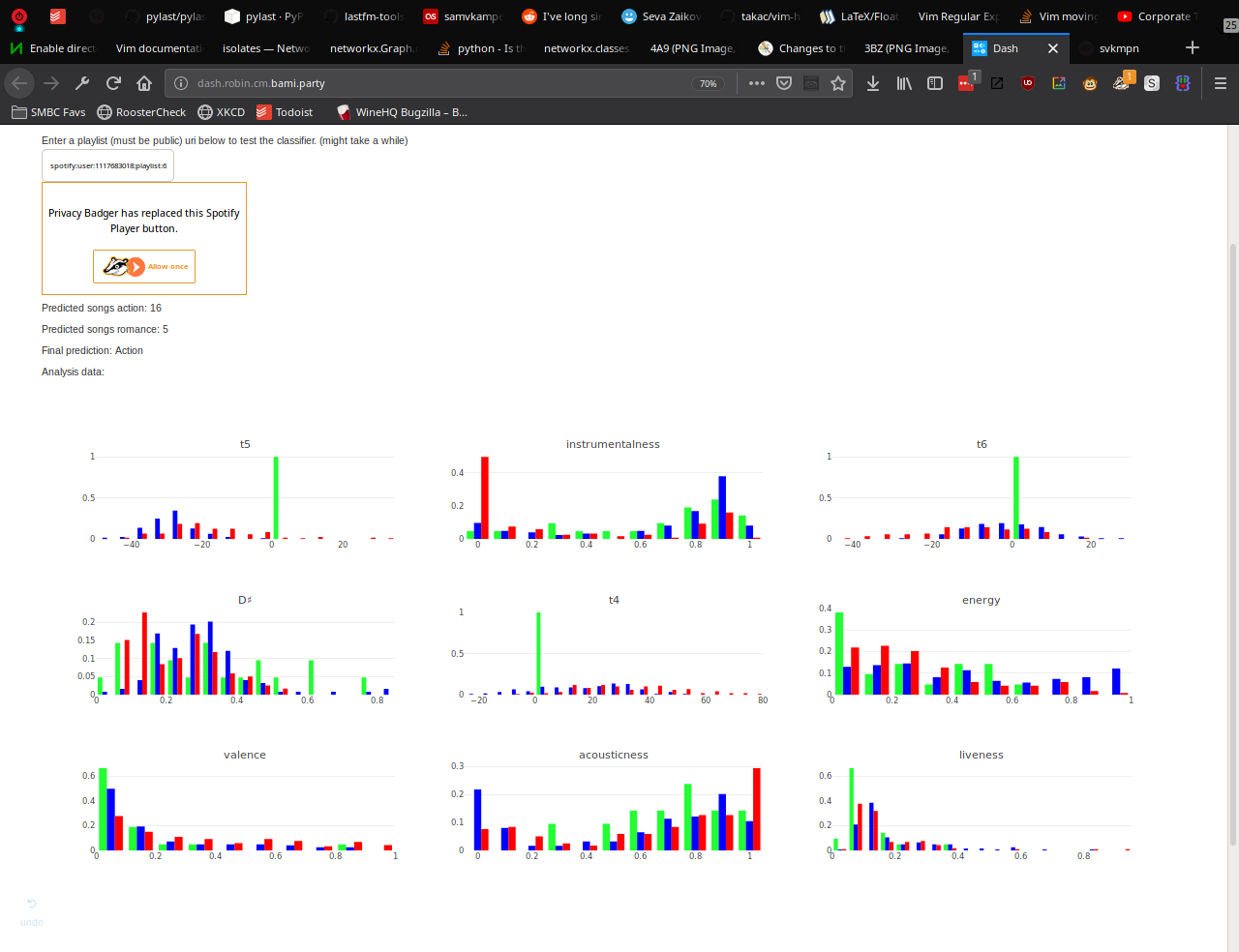Screen dimensions: 1239x952
Task: Open the developer tools wrench icon
Action: tap(82, 83)
